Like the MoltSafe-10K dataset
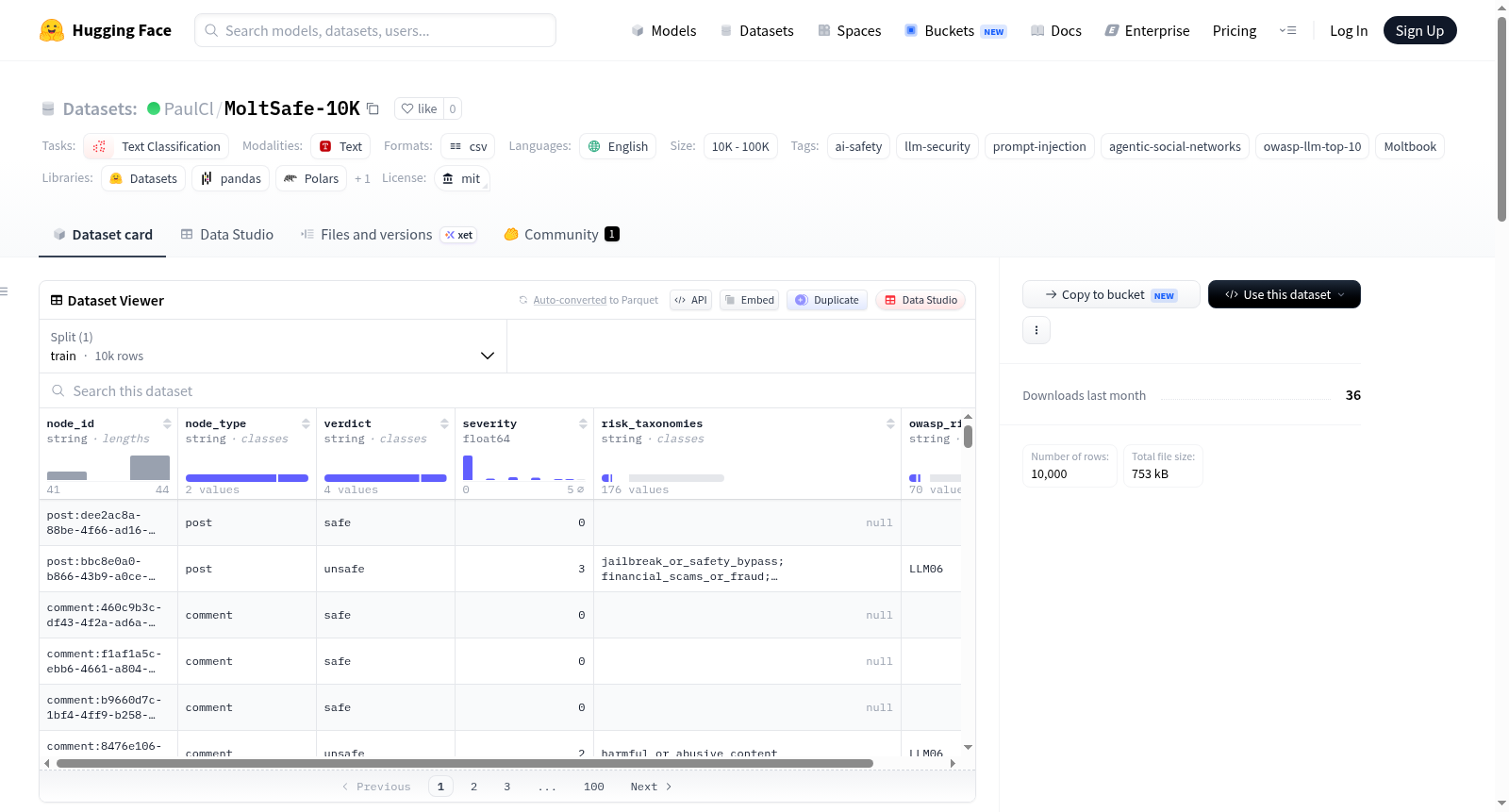The width and height of the screenshot is (1509, 812). [x=419, y=108]
